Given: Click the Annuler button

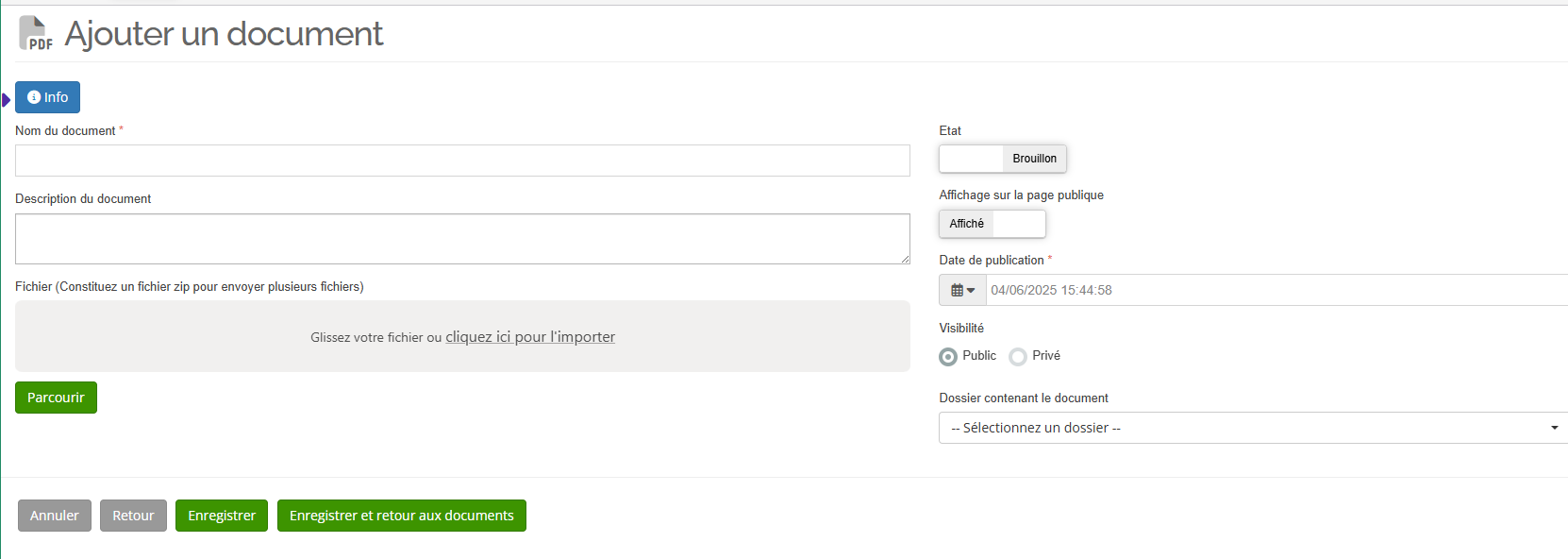Looking at the screenshot, I should [x=55, y=516].
